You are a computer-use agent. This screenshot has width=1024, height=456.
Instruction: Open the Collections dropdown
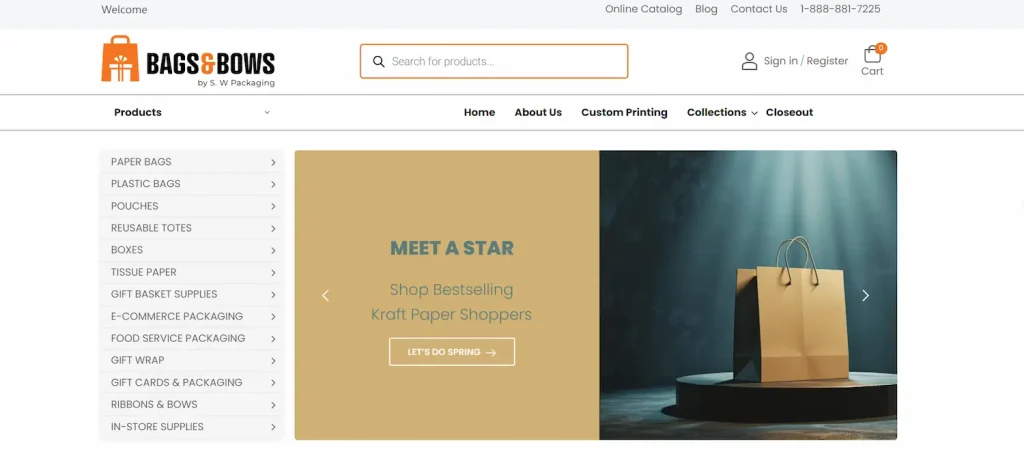[722, 112]
